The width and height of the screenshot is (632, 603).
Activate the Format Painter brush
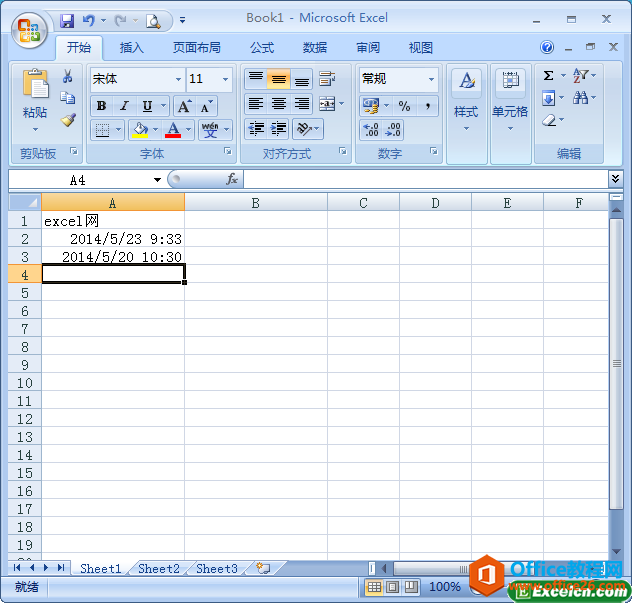(x=68, y=120)
